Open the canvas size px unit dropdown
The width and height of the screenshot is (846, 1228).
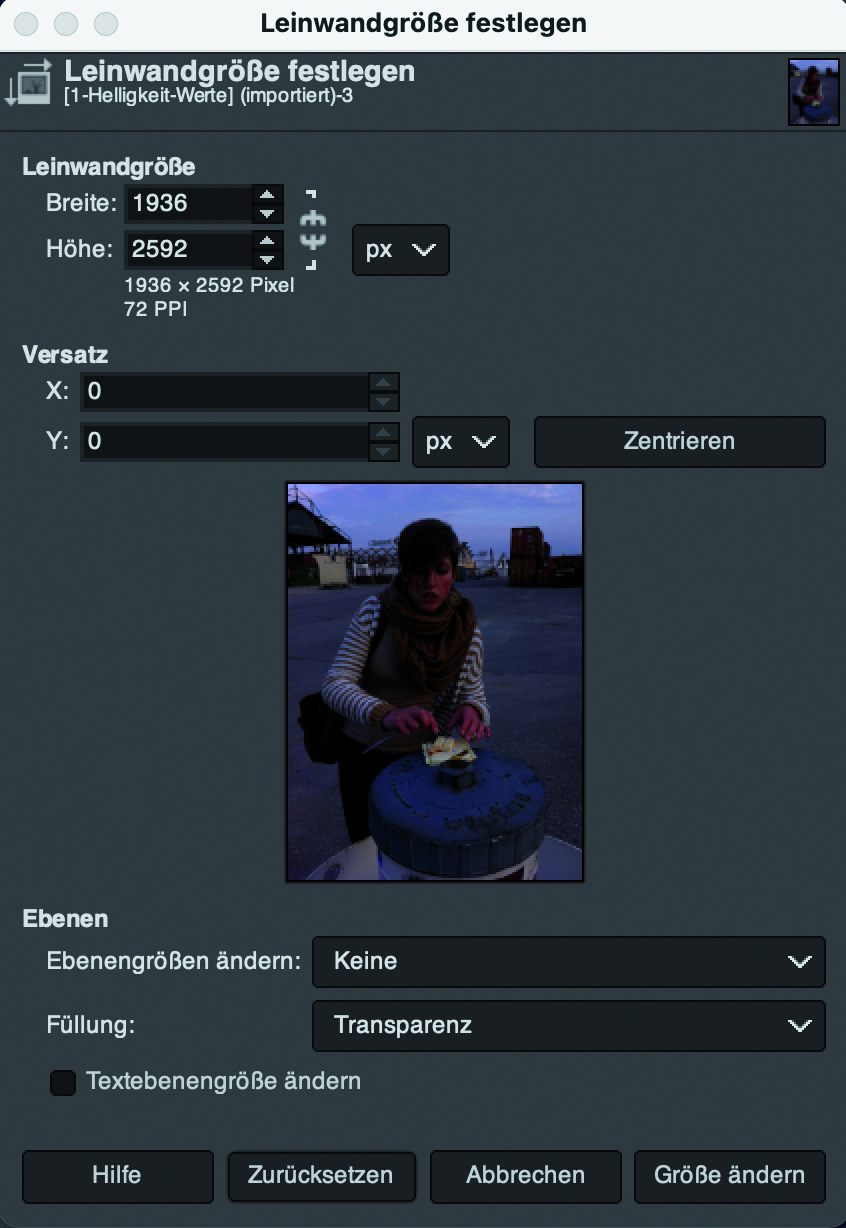point(401,250)
